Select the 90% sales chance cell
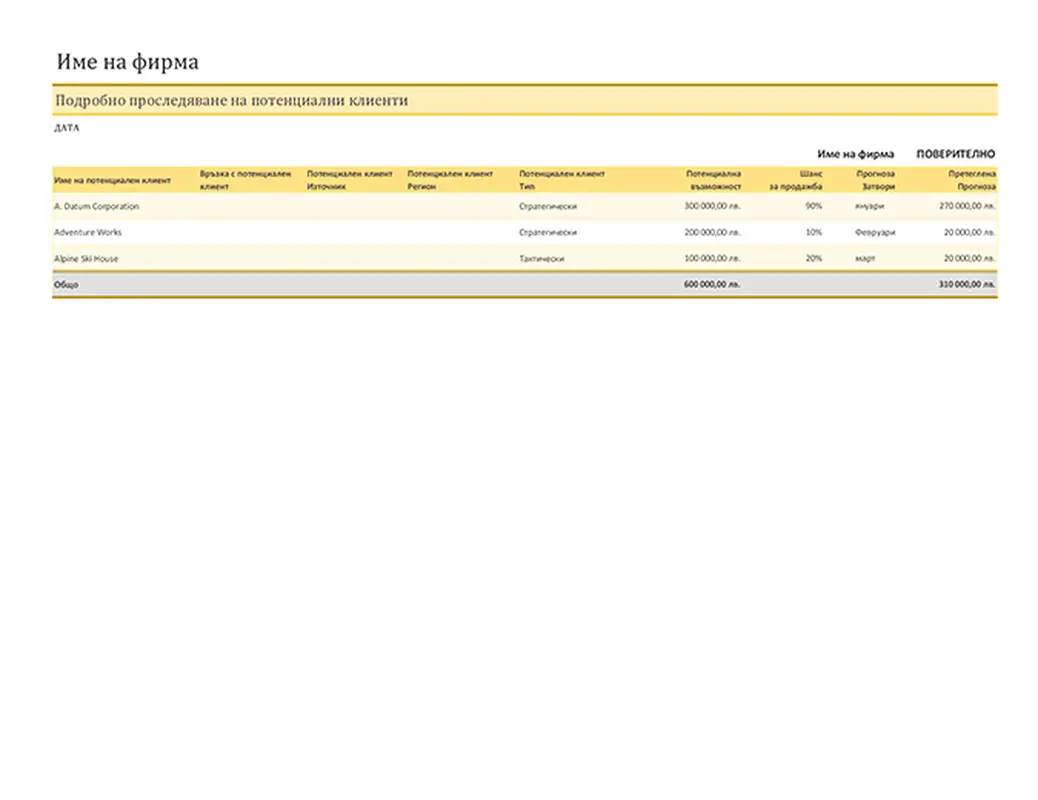Screen dimensions: 1038x800 [813, 206]
